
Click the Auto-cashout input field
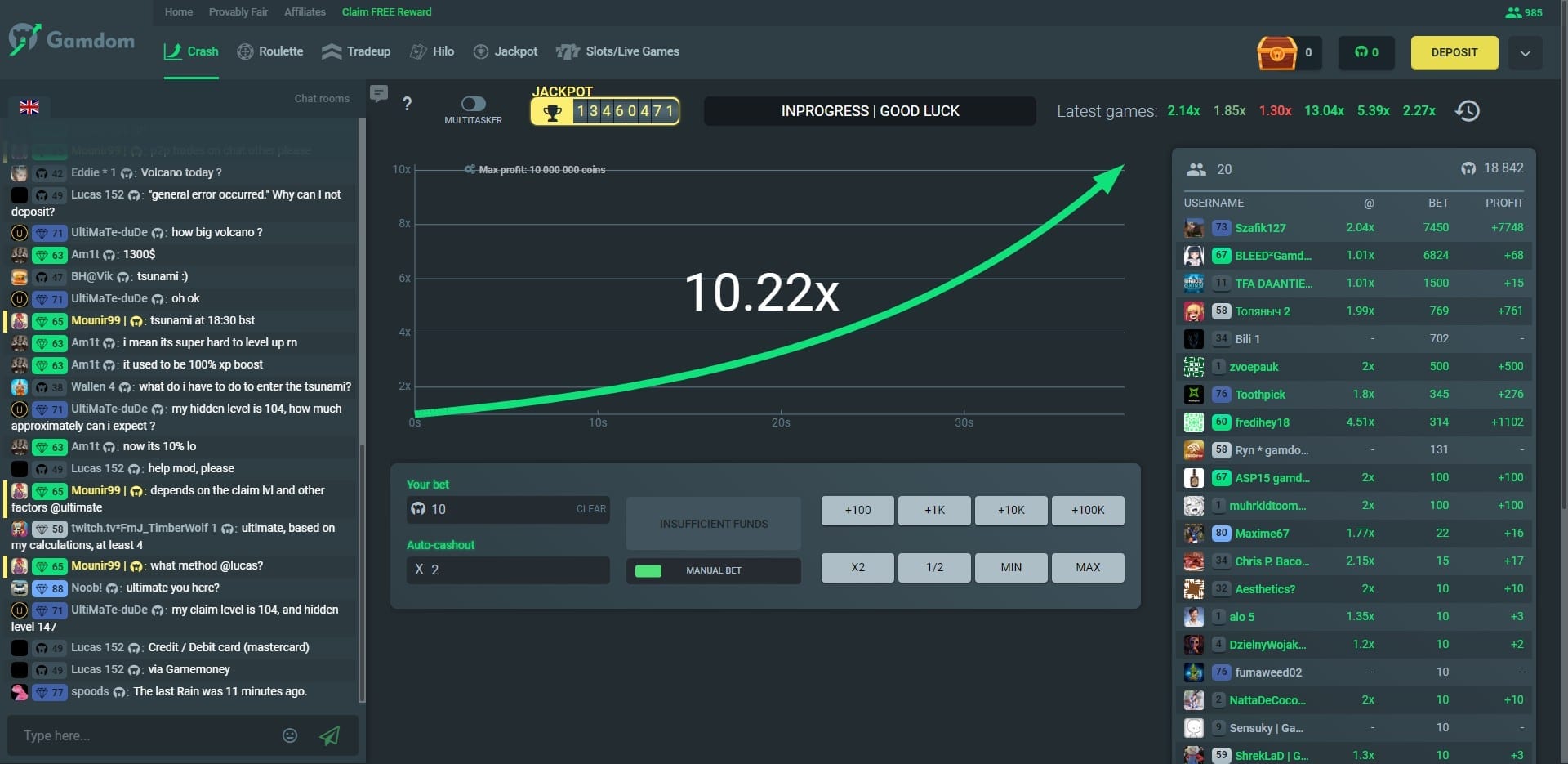click(x=507, y=570)
